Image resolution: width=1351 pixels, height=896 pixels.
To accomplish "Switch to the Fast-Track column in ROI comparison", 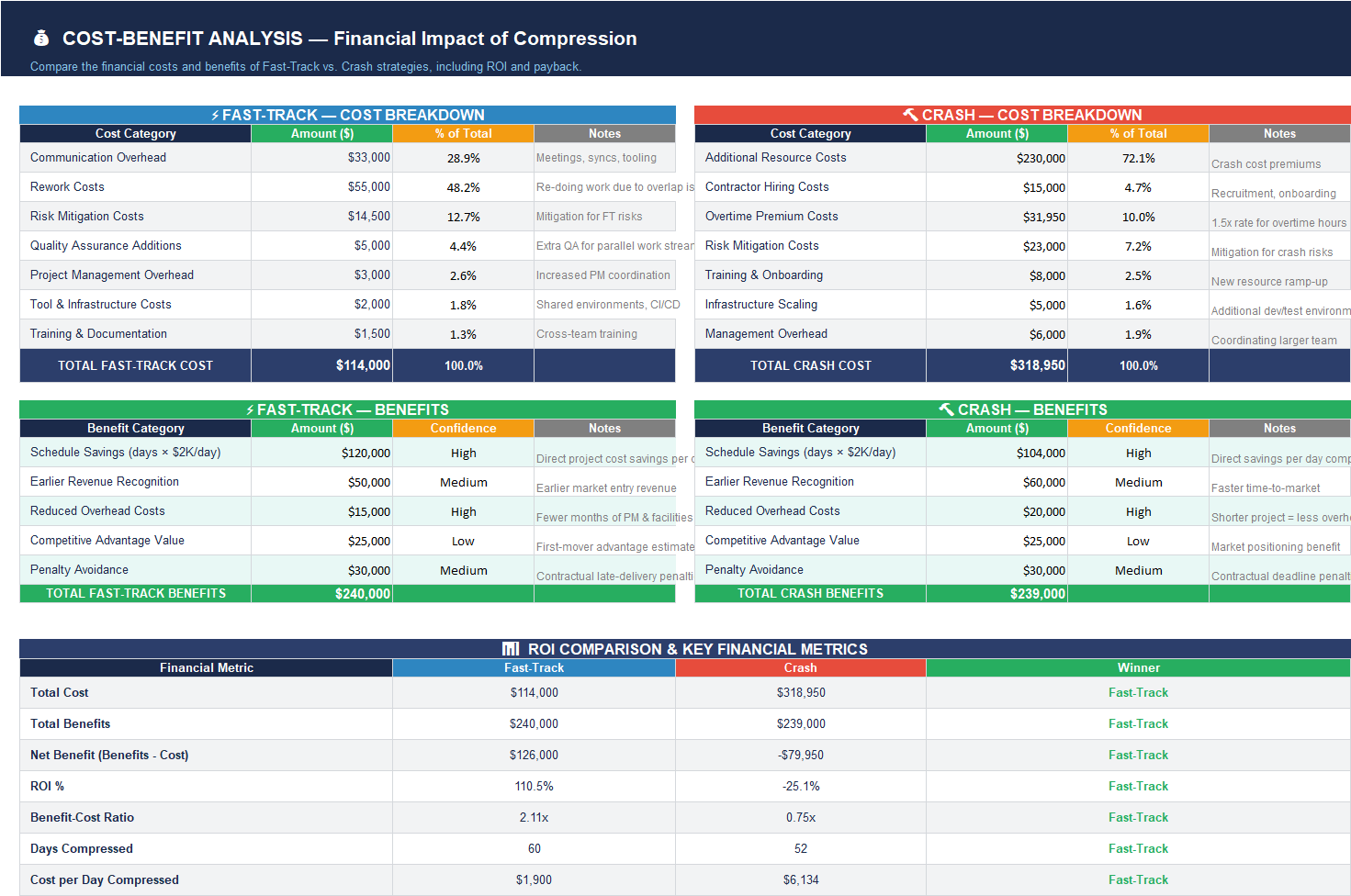I will tap(534, 667).
